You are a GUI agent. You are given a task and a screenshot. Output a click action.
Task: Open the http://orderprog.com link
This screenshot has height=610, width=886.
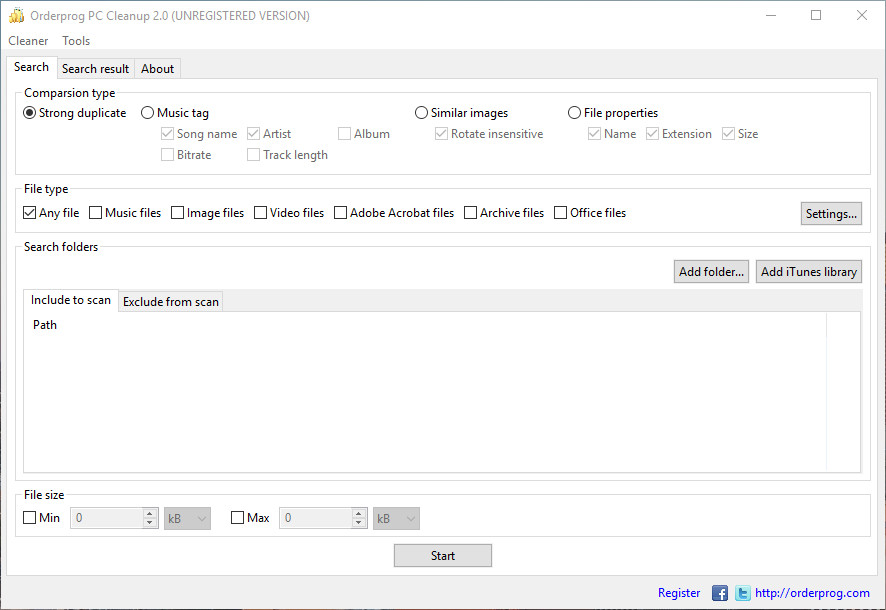coord(813,593)
